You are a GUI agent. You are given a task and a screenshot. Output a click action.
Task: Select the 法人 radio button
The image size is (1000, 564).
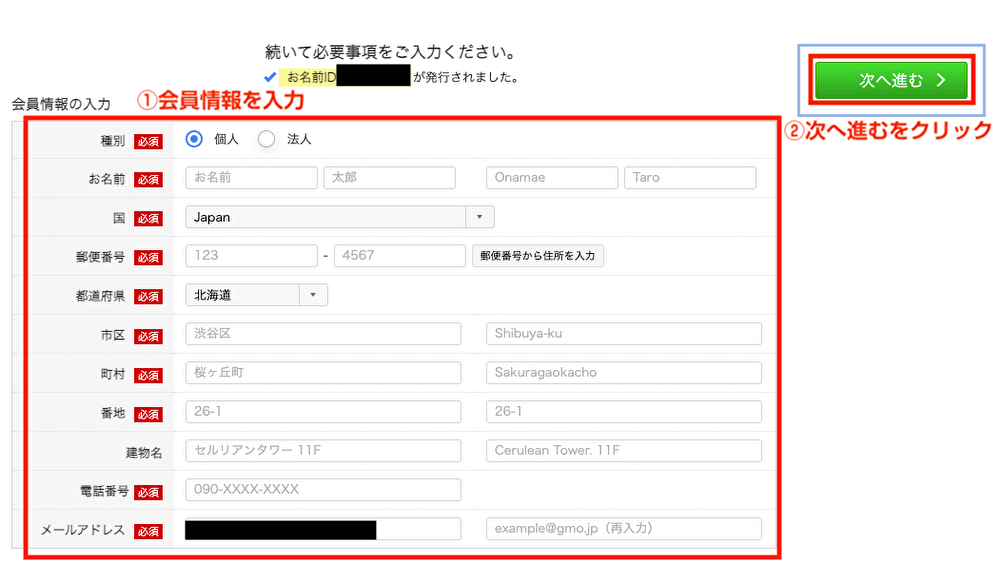point(266,140)
